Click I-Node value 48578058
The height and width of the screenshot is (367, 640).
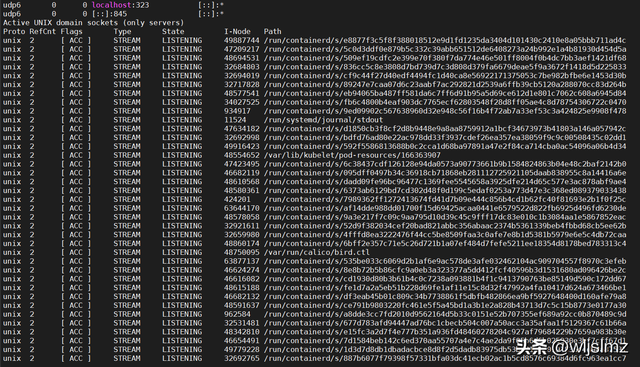242,217
